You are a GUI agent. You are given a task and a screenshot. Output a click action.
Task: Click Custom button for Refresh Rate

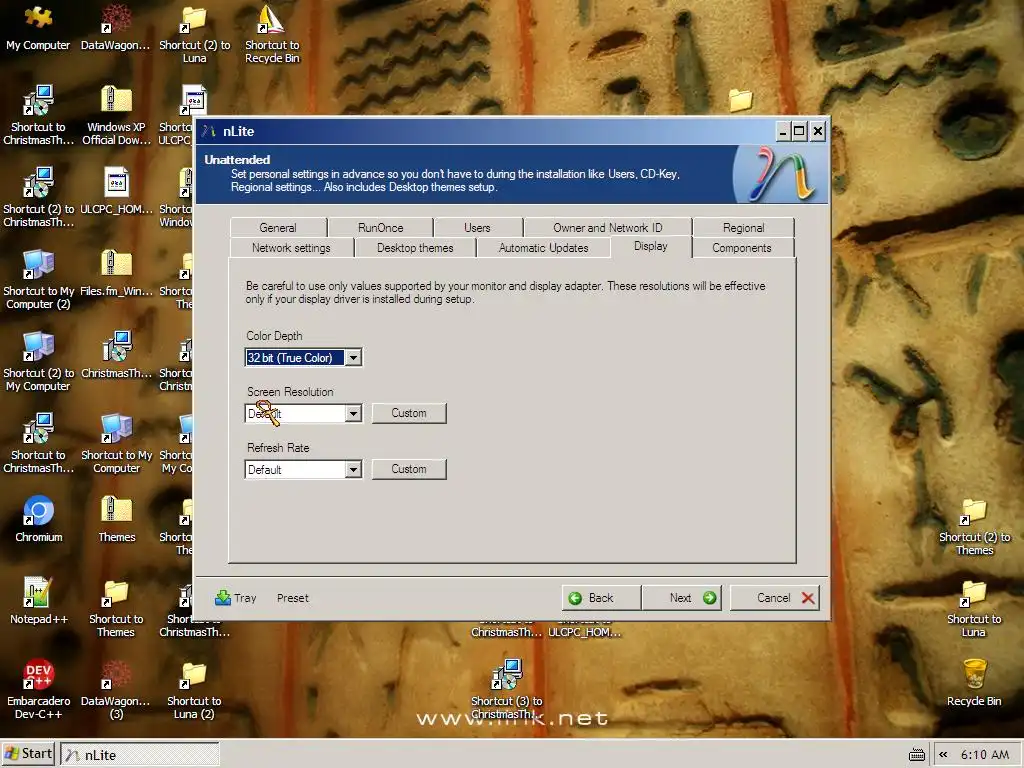click(x=409, y=470)
